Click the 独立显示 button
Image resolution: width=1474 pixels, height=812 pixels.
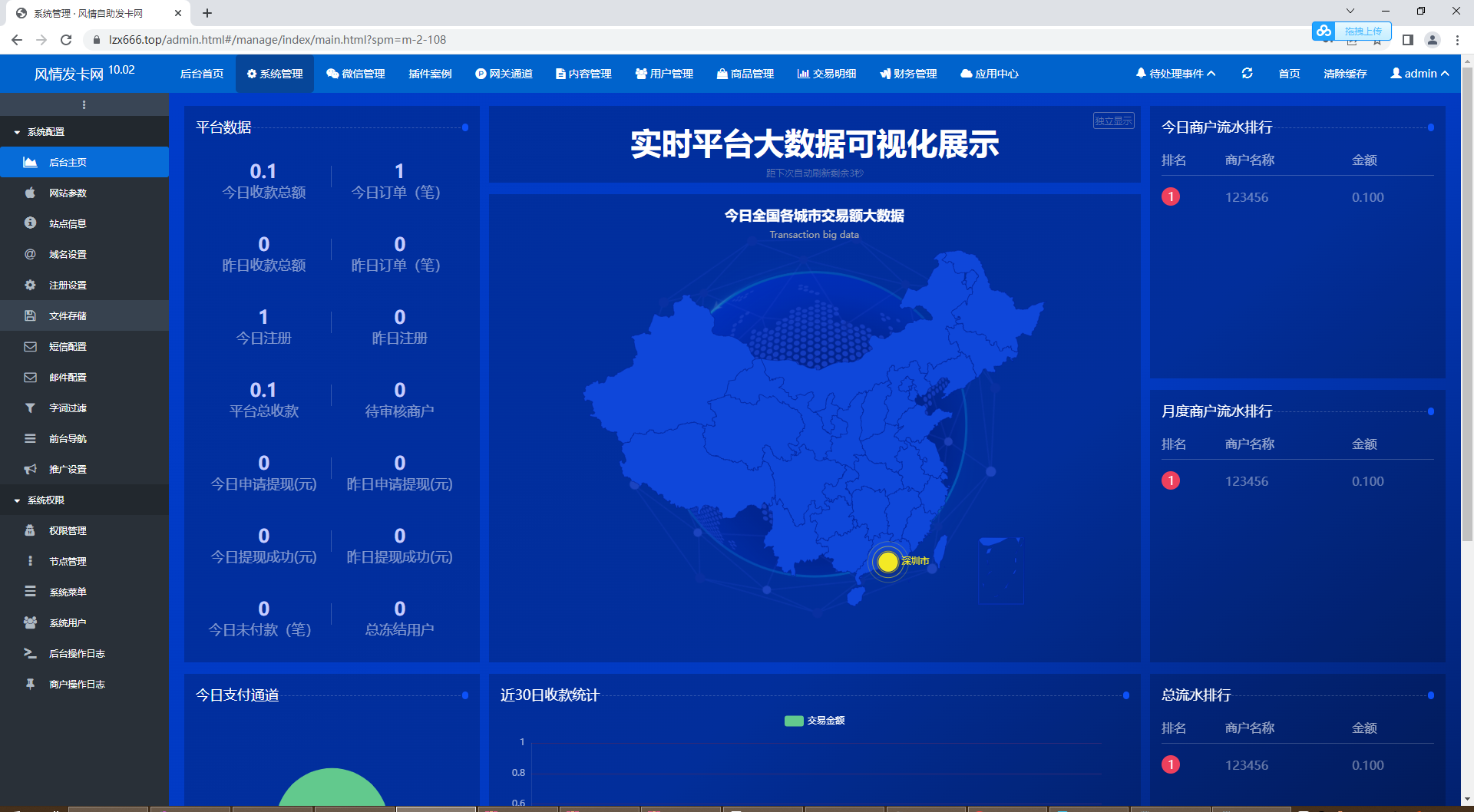coord(1113,121)
